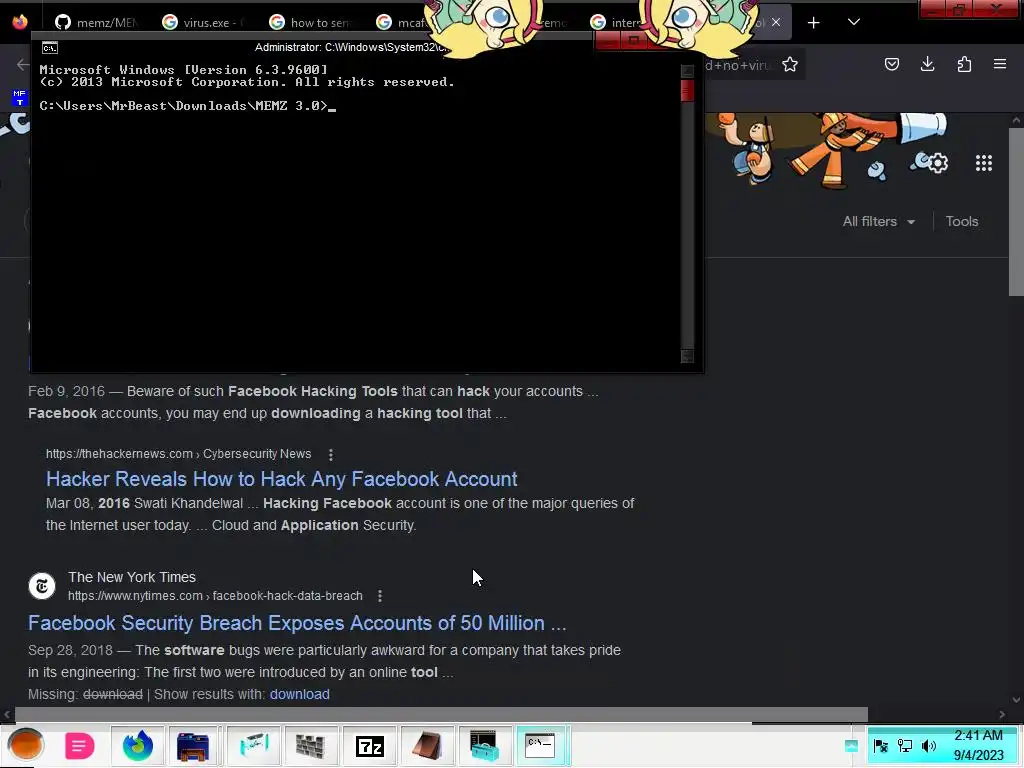This screenshot has height=768, width=1024.
Task: Click the New York Times source name
Action: pos(132,577)
